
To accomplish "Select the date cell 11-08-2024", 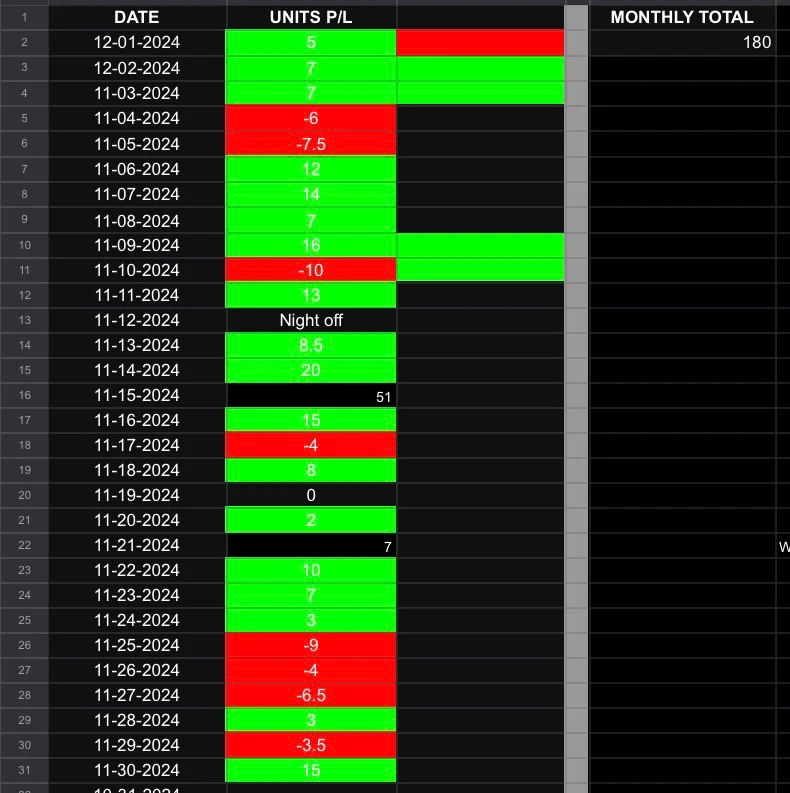I will pos(137,221).
